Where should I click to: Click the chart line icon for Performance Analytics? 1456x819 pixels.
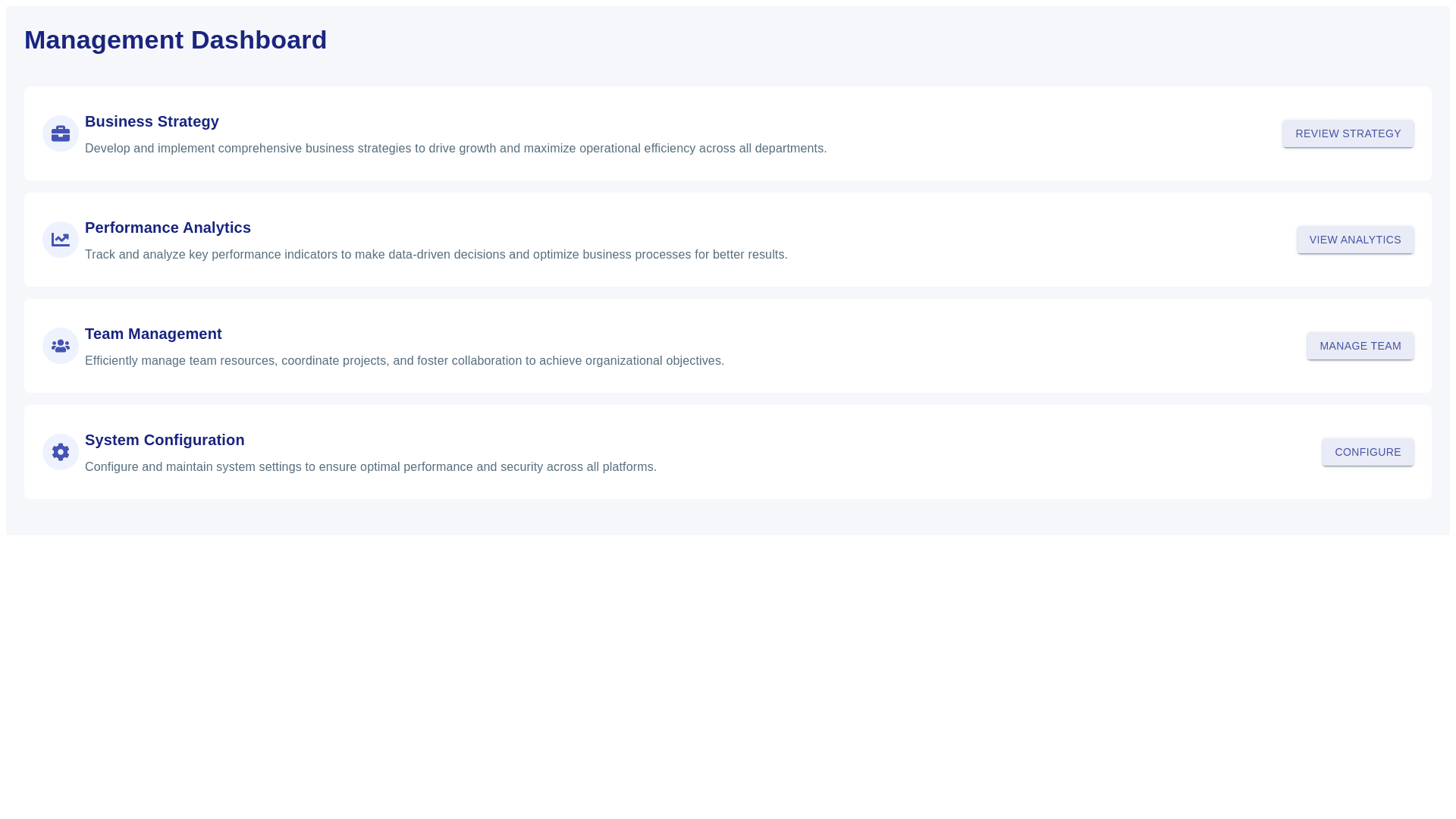coord(61,240)
